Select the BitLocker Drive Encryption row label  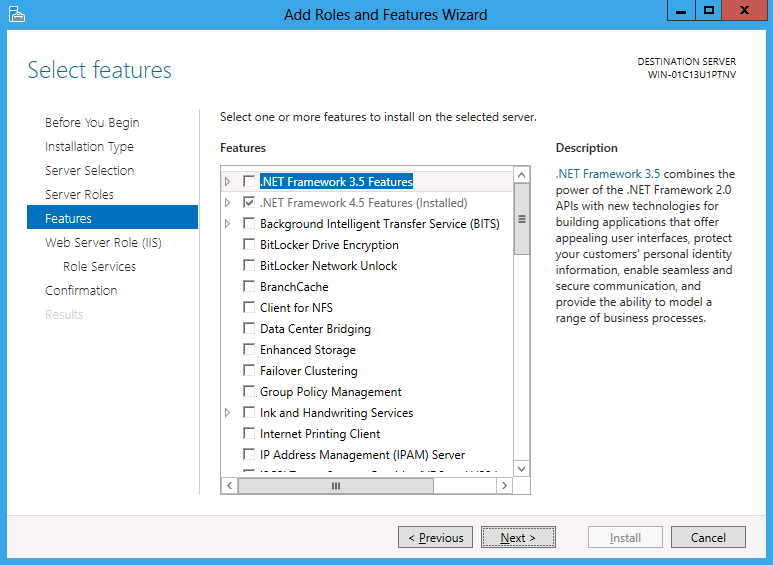(329, 245)
